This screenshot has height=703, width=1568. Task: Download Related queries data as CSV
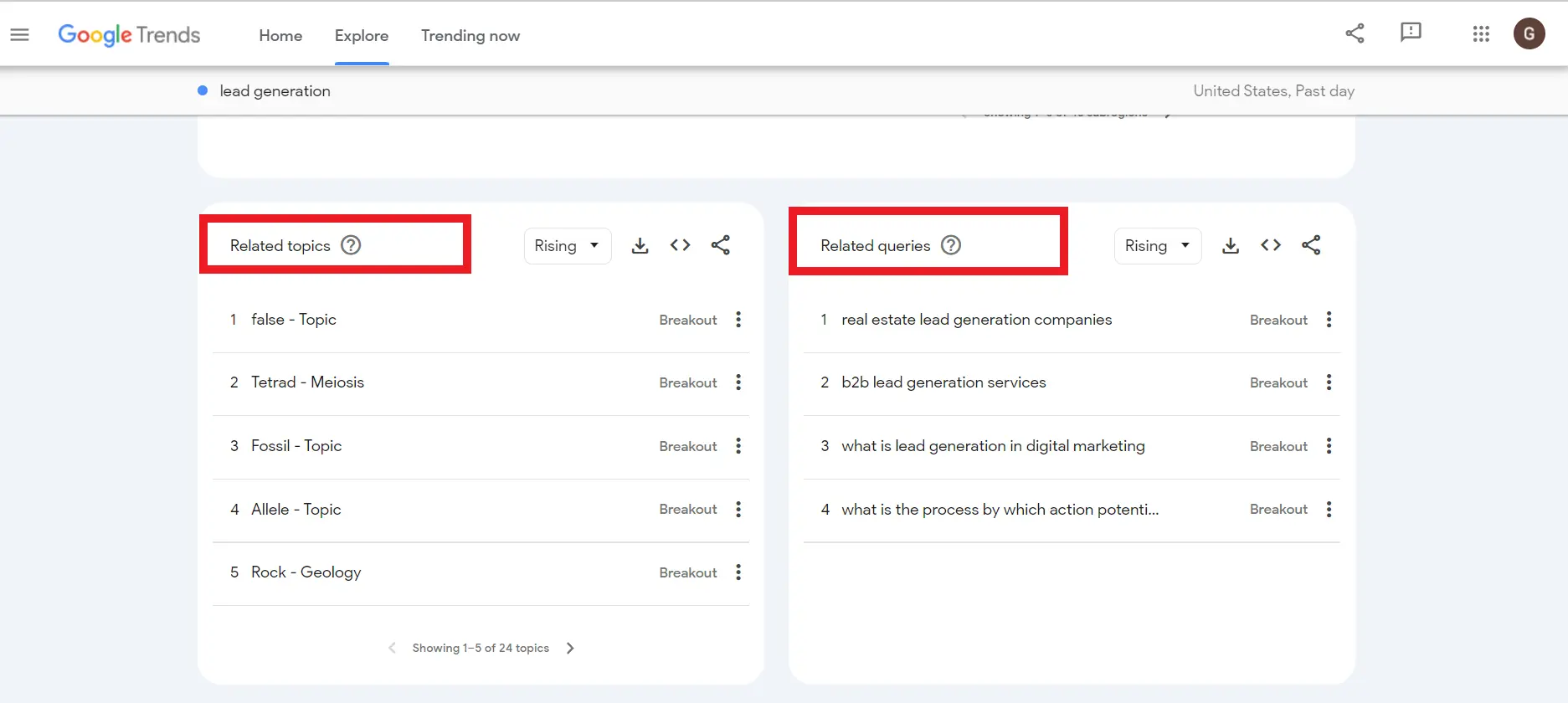coord(1230,245)
